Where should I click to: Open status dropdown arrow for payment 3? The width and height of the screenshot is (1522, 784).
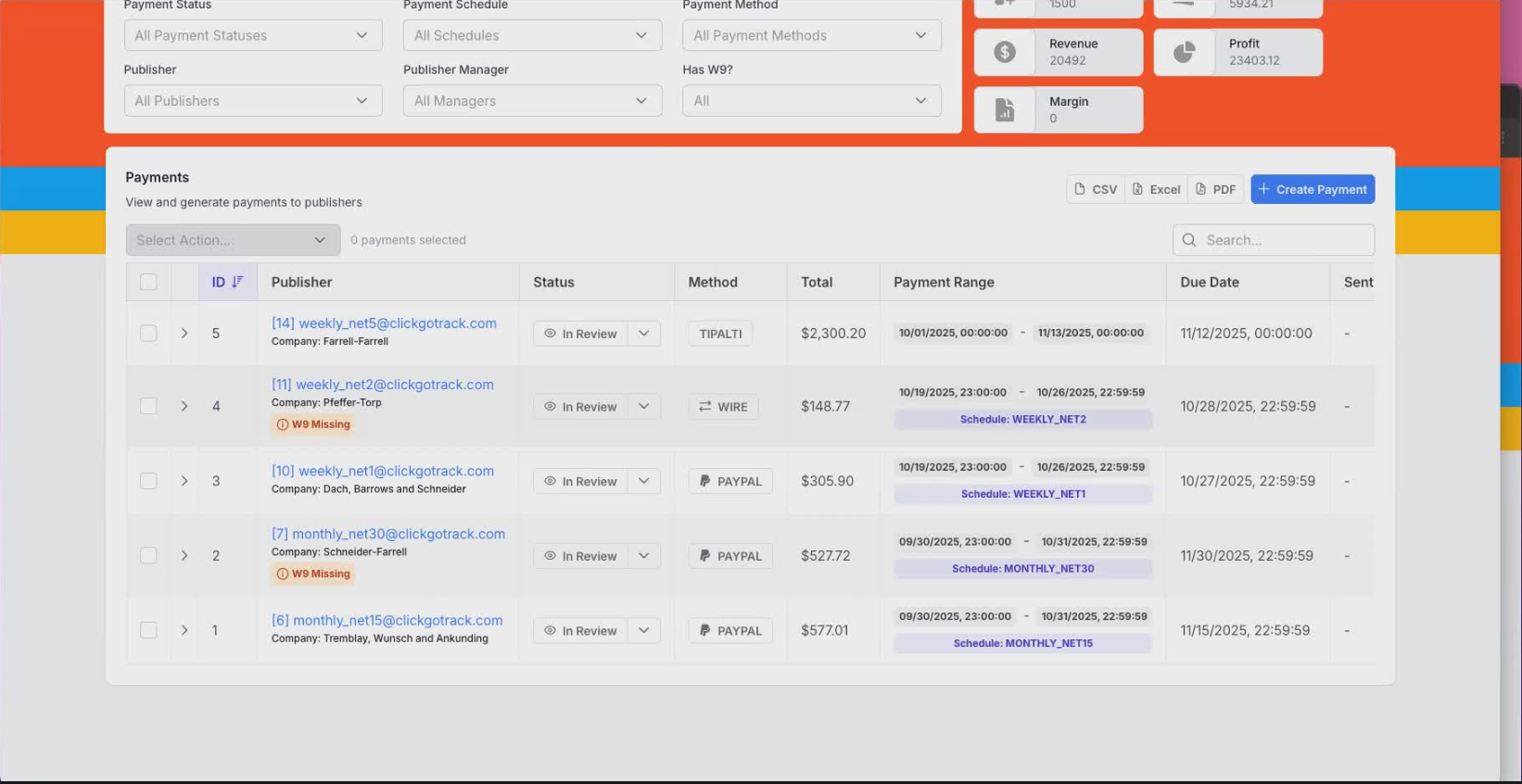click(x=643, y=481)
